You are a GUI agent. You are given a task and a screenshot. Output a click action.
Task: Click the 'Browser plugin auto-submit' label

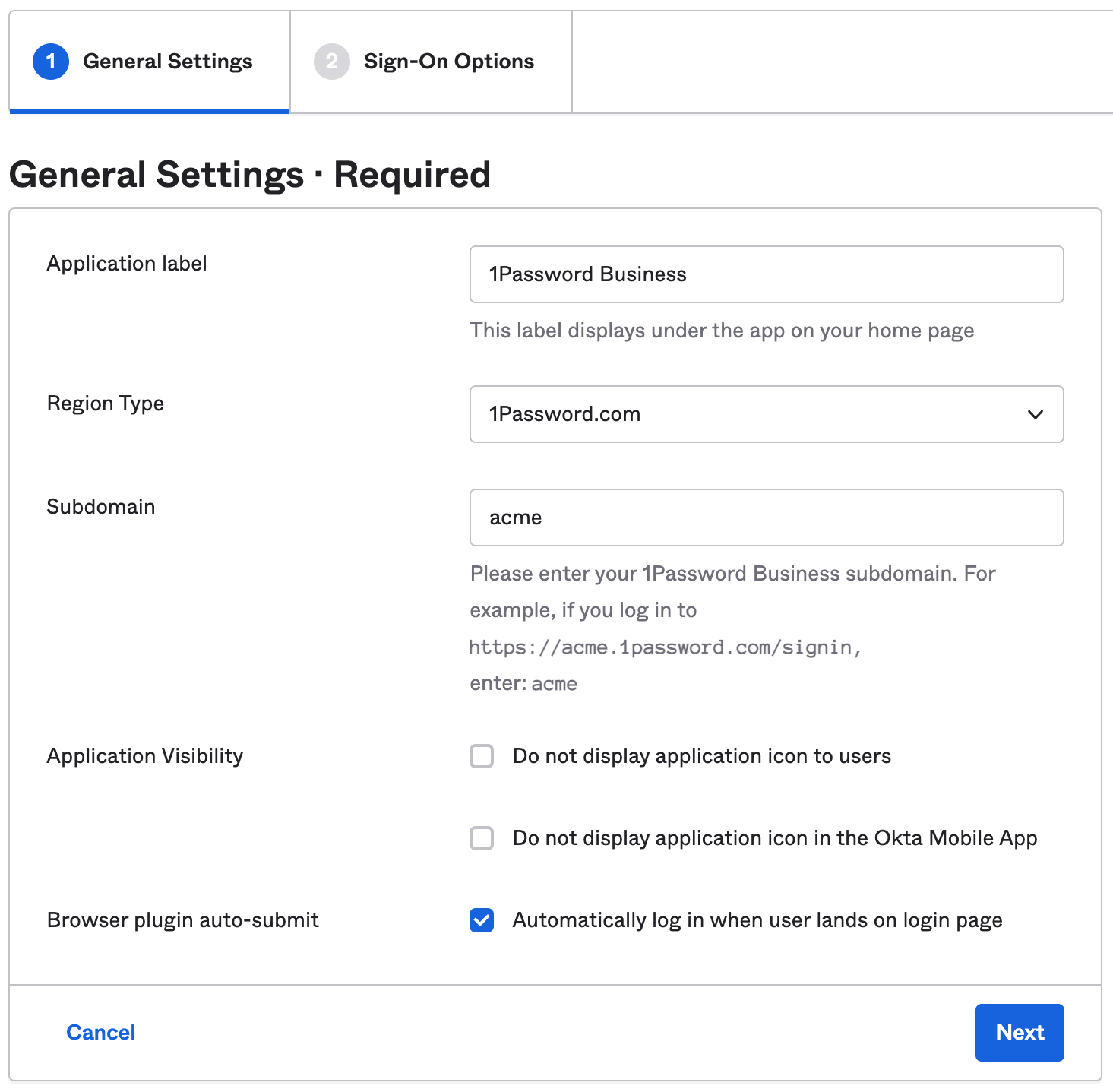pyautogui.click(x=183, y=920)
